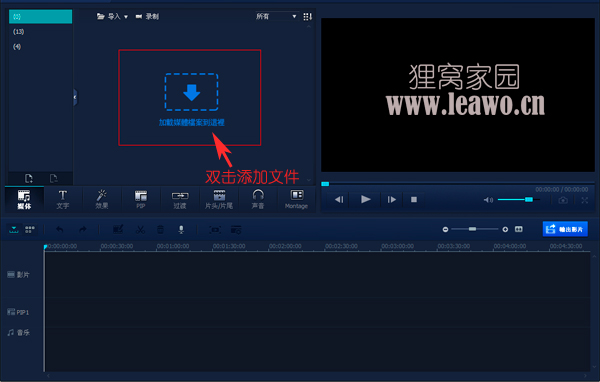Stop the preview playback

point(414,199)
